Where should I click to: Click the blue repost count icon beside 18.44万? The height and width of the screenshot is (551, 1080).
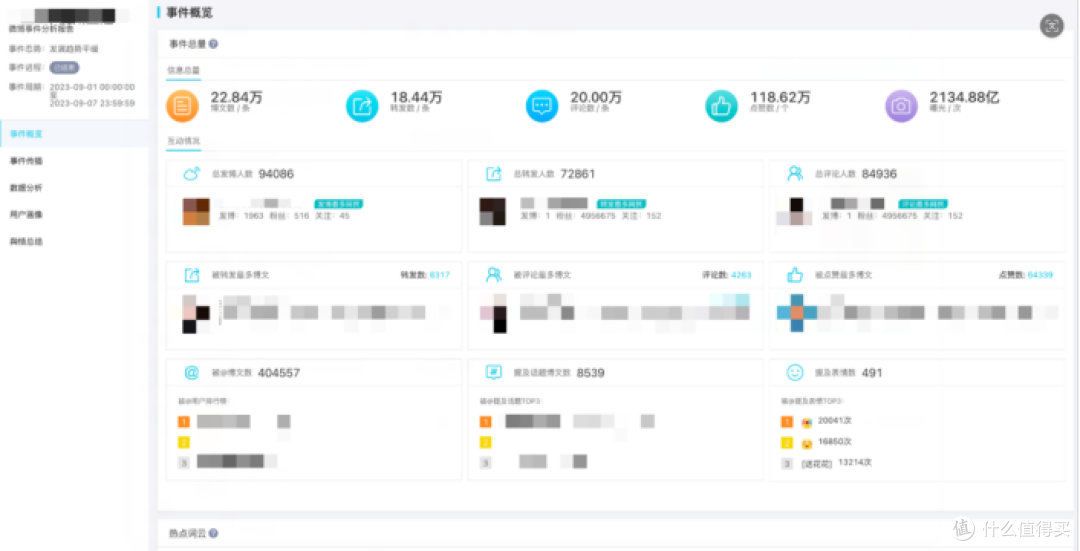pyautogui.click(x=362, y=106)
